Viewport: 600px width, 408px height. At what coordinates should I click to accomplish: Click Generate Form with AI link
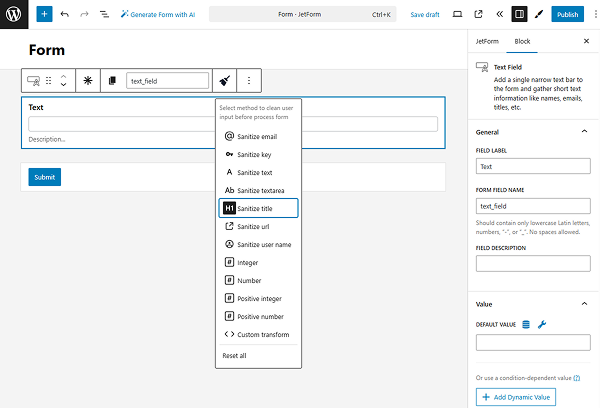pos(158,15)
